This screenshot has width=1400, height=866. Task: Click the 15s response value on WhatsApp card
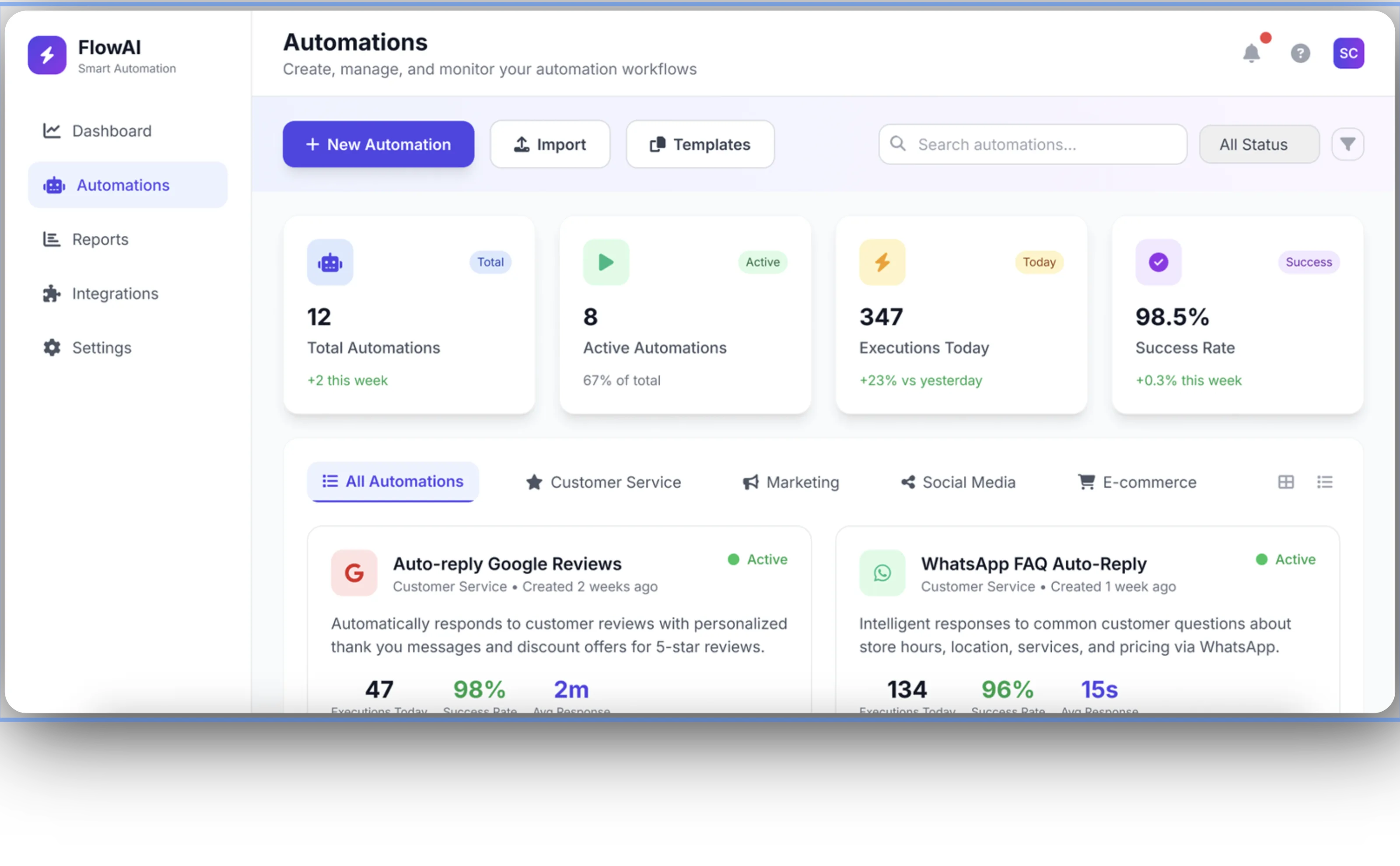click(1099, 689)
